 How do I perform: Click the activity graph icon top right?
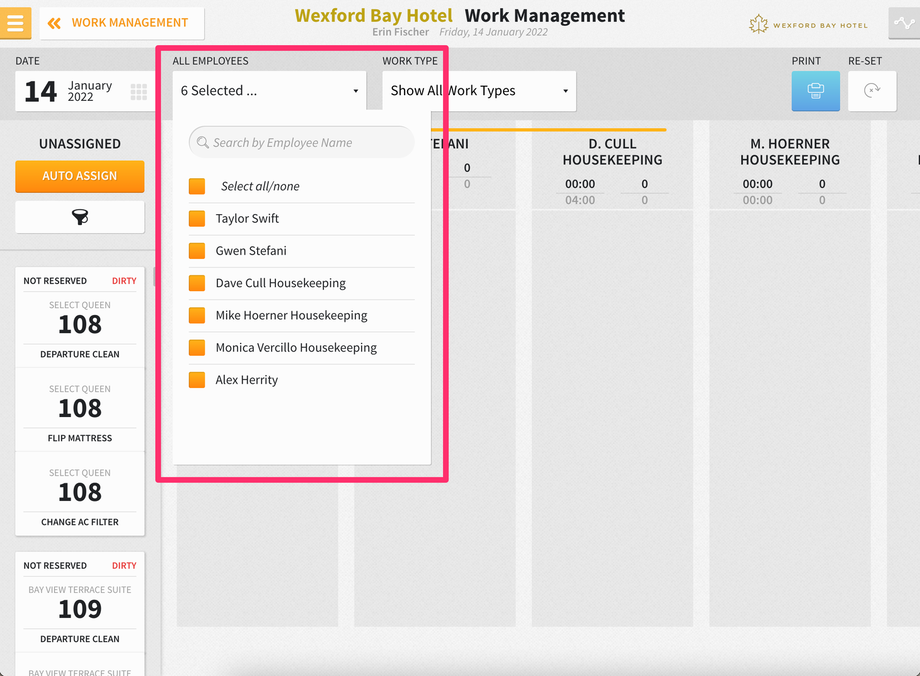(x=904, y=23)
